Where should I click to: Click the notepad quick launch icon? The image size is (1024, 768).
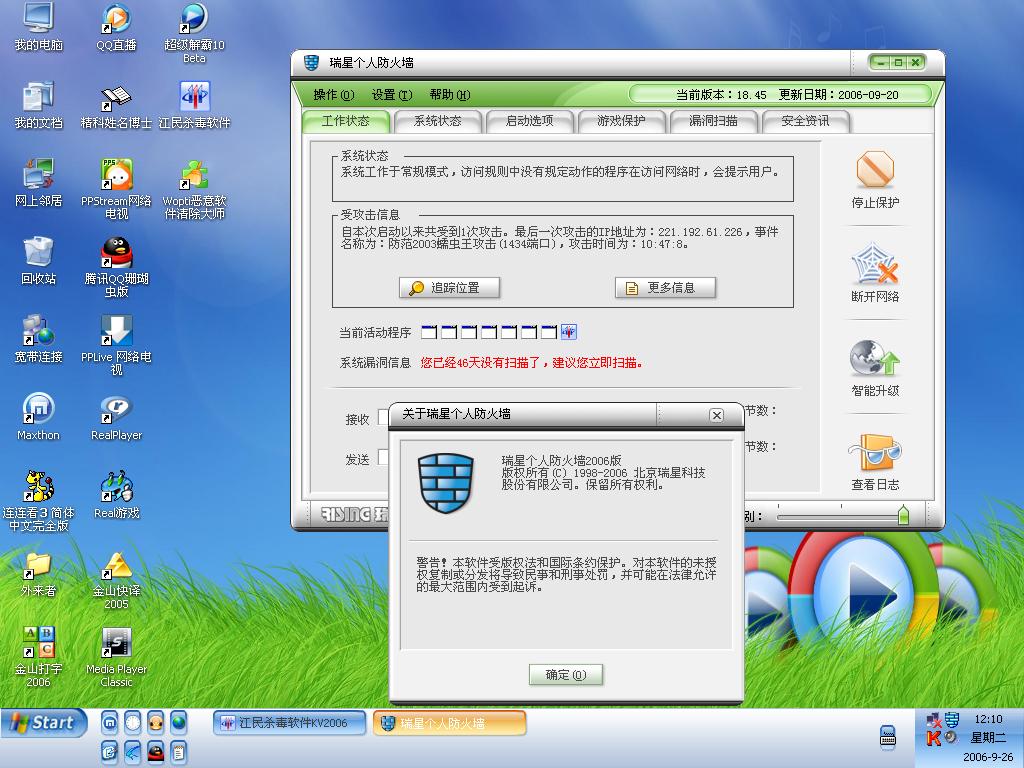178,752
